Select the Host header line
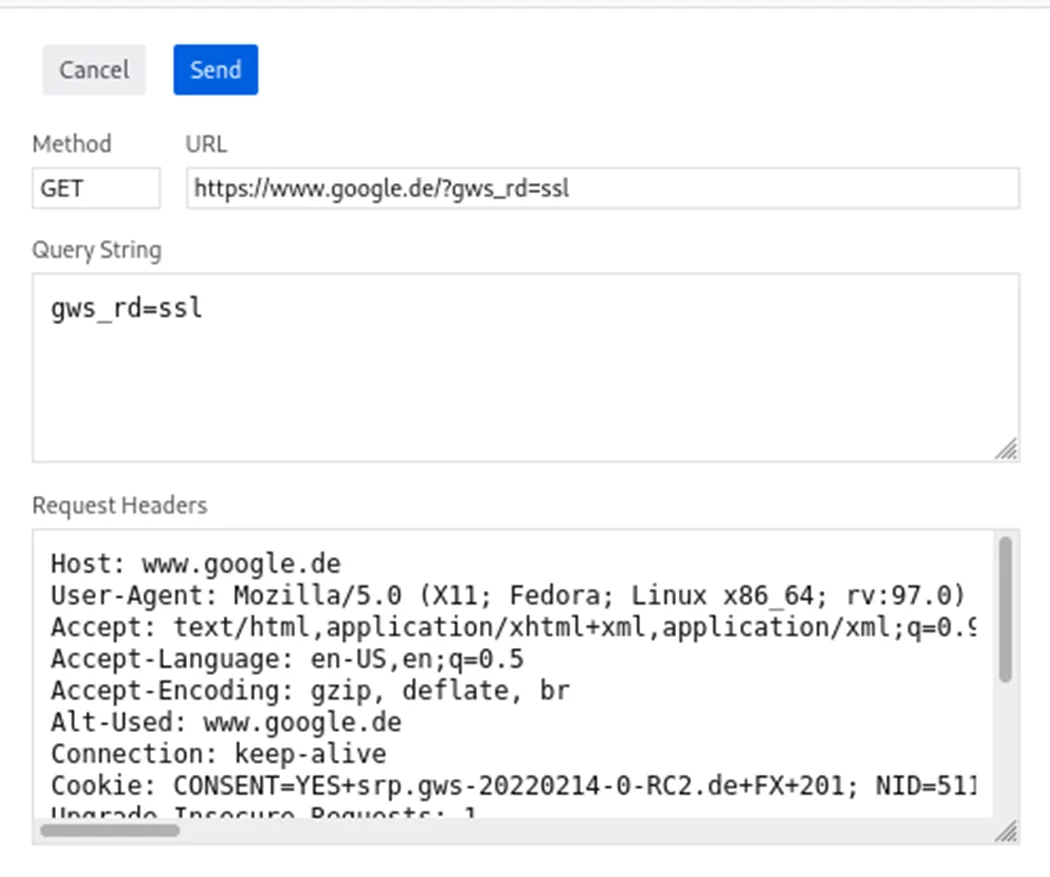1050x877 pixels. pyautogui.click(x=196, y=564)
